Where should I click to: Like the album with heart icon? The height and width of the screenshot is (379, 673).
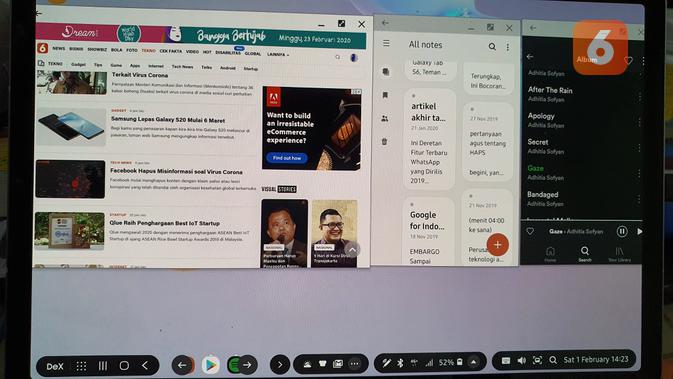628,61
